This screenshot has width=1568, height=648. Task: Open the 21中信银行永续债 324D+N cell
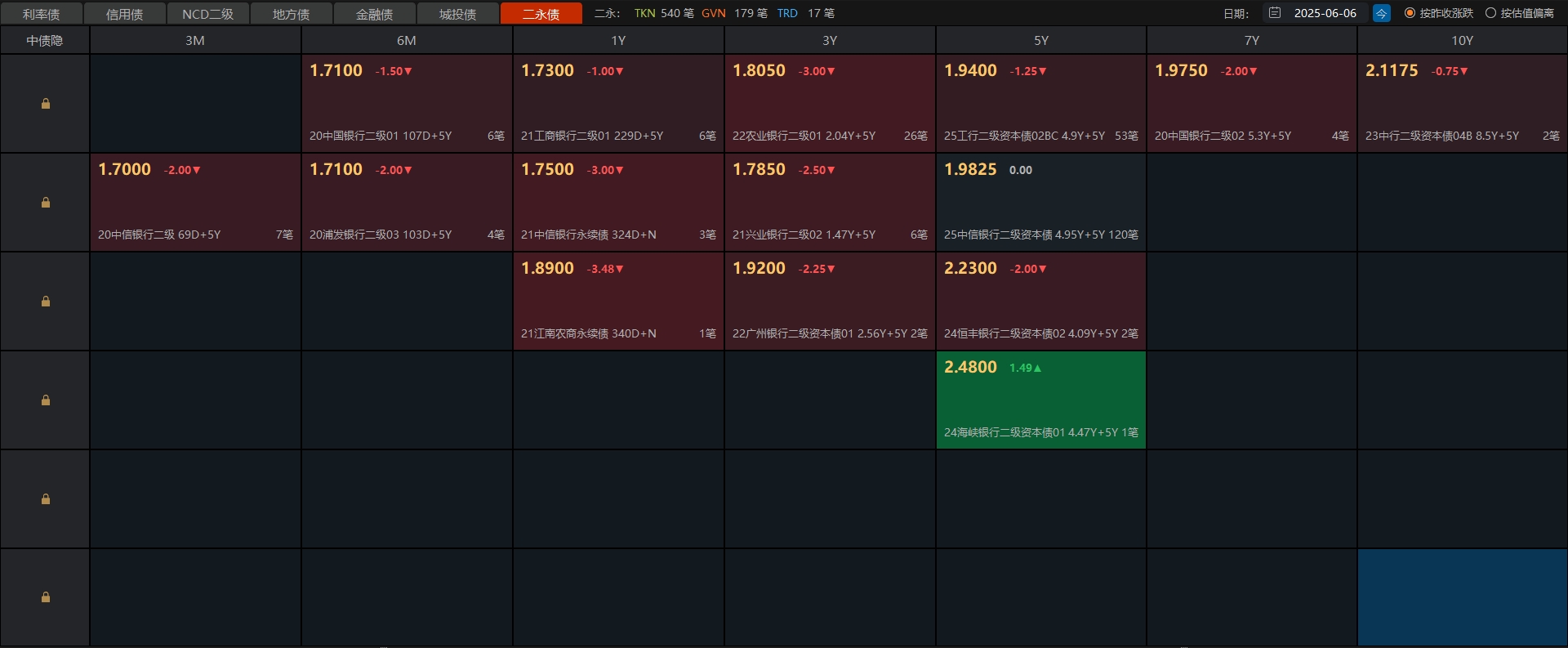pyautogui.click(x=618, y=202)
